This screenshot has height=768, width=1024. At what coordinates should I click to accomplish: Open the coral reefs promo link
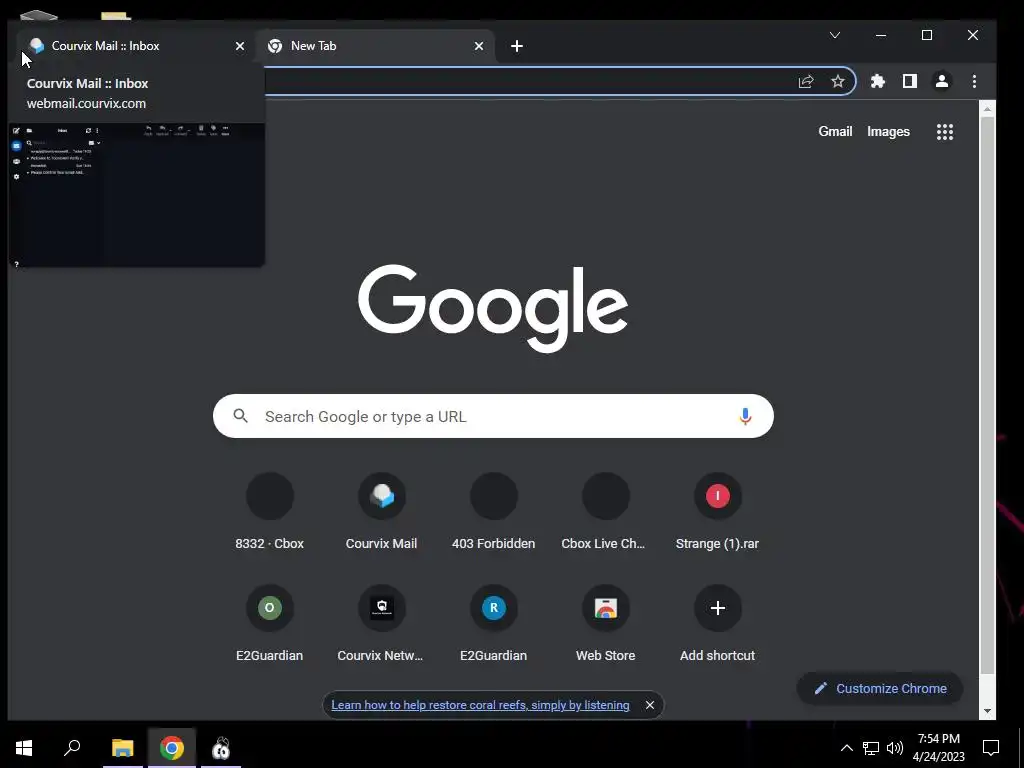coord(480,705)
